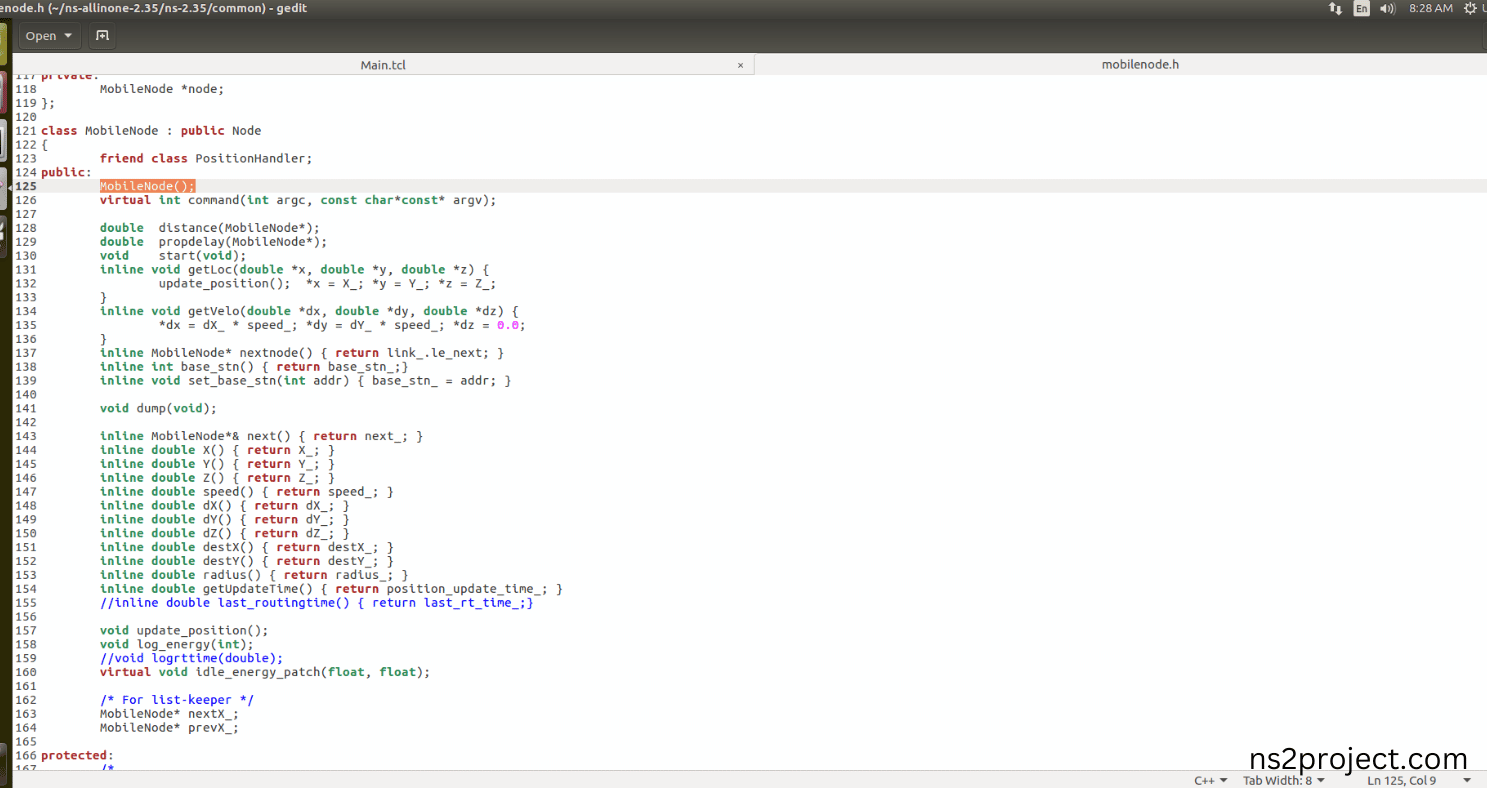Open the C++ language selector in status bar
Screen dimensions: 1487x788
(x=1210, y=780)
